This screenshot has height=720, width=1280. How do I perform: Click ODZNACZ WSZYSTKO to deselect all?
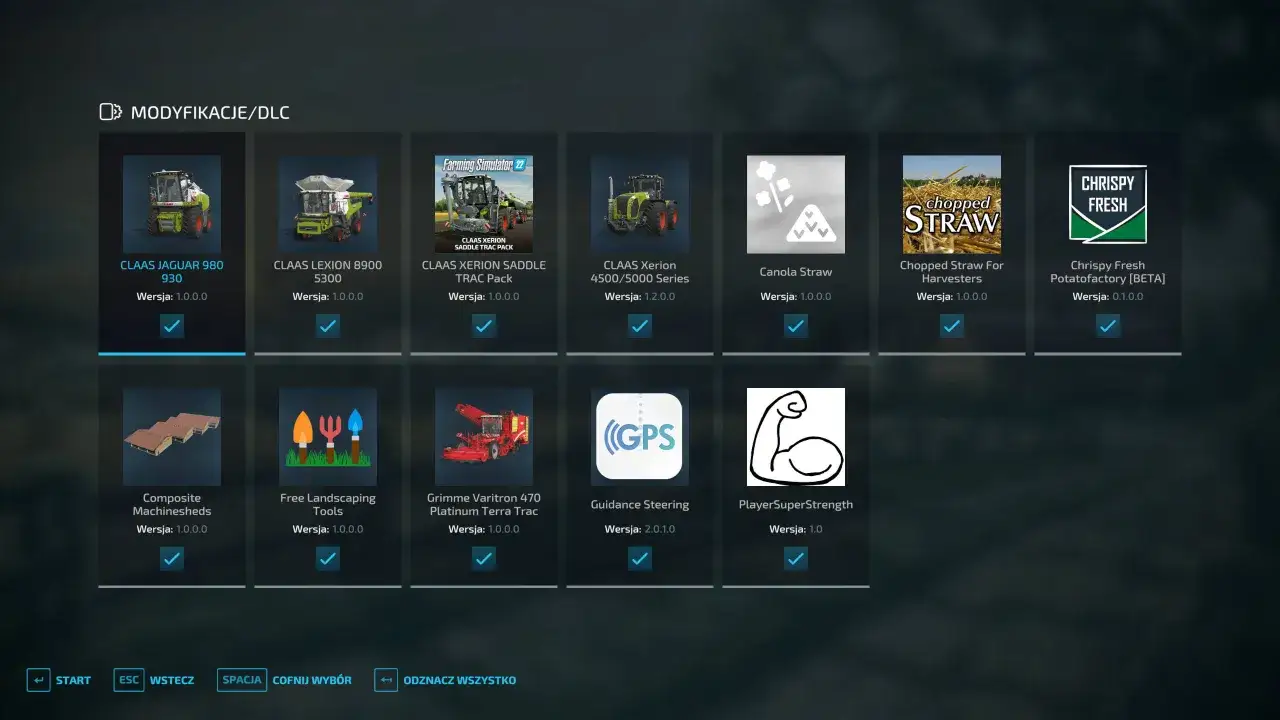(446, 680)
